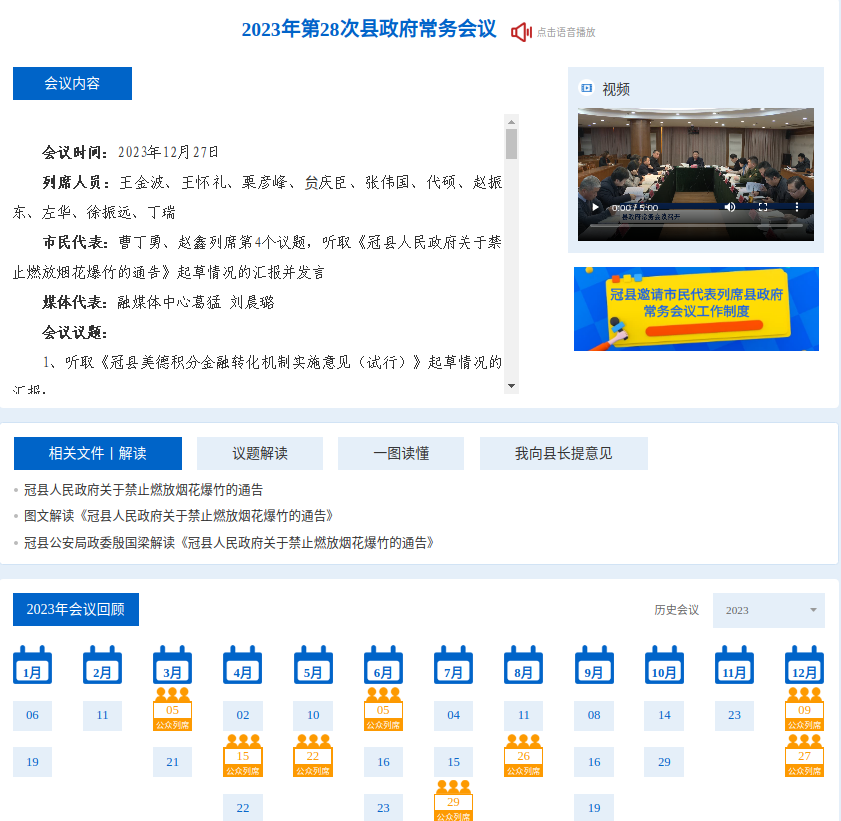841x821 pixels.
Task: Open December 09 public attendance meeting
Action: pos(804,710)
